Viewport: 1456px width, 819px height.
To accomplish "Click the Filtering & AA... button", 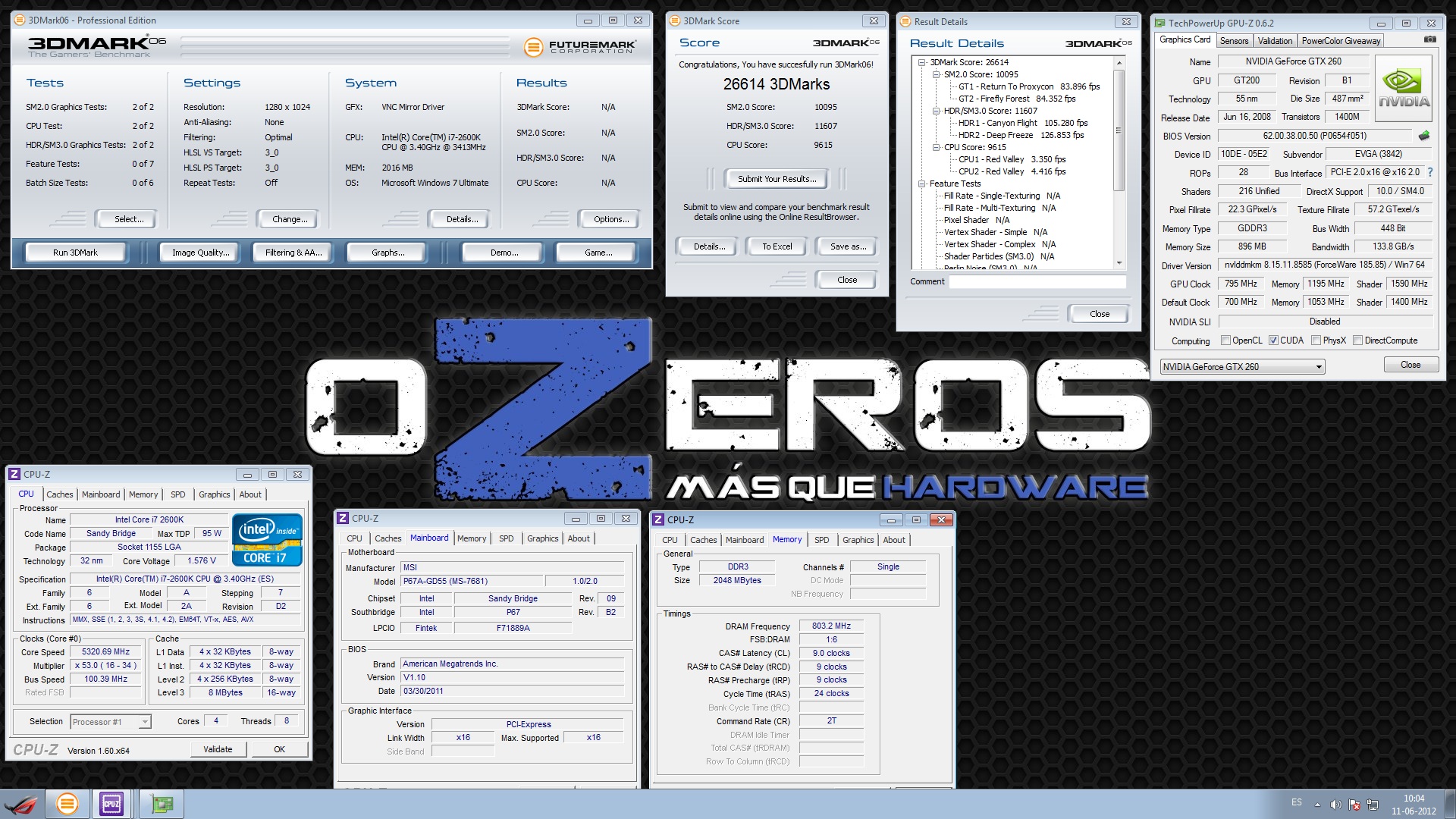I will tap(293, 253).
